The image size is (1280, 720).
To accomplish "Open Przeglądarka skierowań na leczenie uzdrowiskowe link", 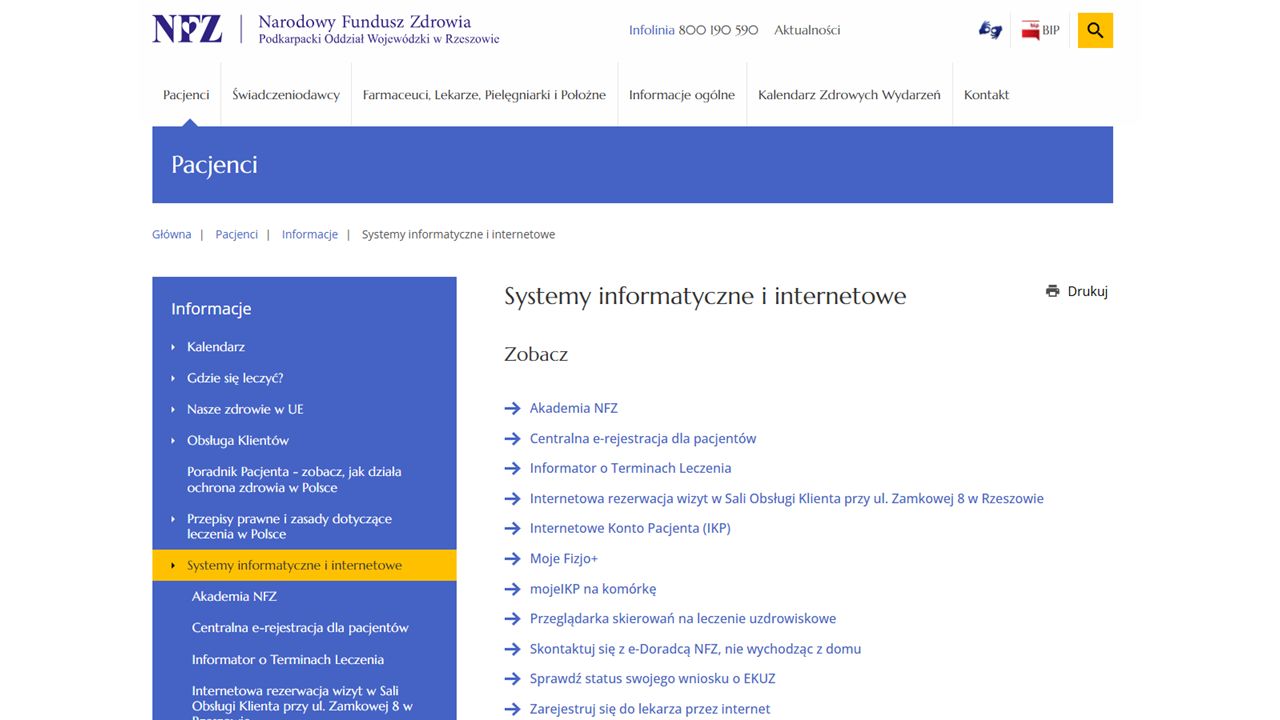I will 683,618.
